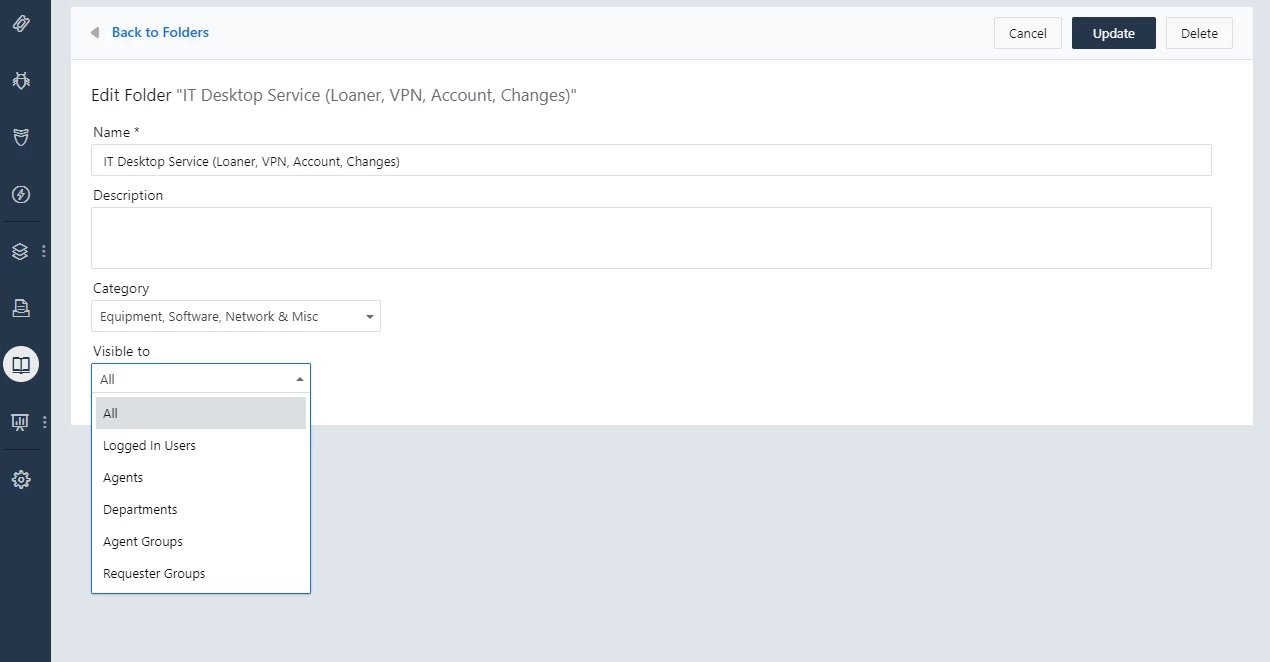Screen dimensions: 1270x662
Task: Open the Releases lightning icon in sidebar
Action: [21, 194]
